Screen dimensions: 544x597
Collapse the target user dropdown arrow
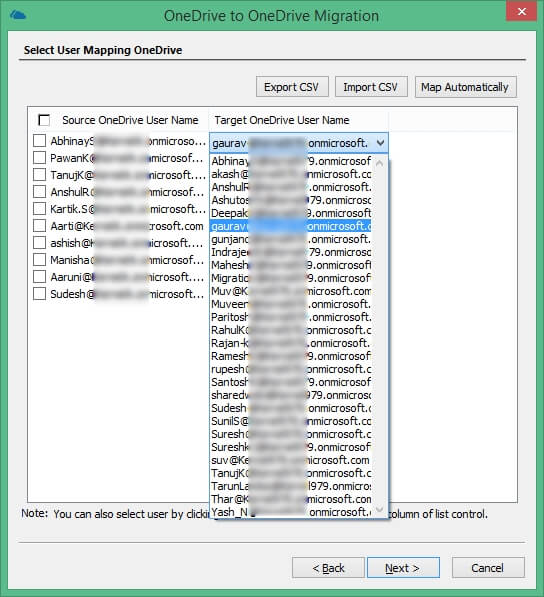(x=380, y=143)
